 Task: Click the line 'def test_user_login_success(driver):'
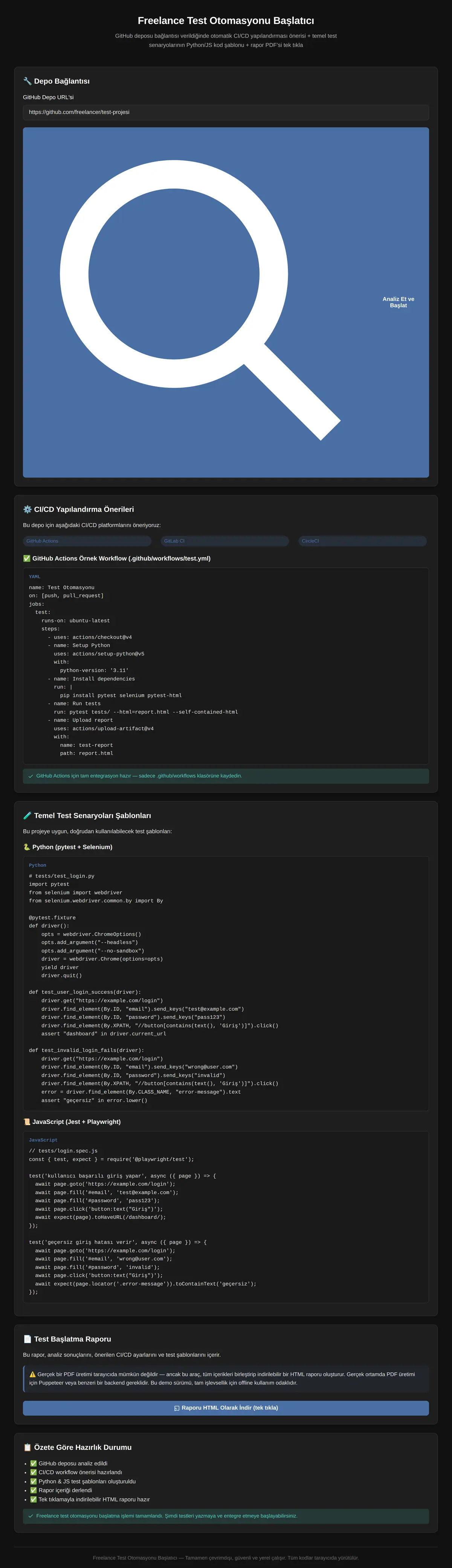tap(85, 992)
